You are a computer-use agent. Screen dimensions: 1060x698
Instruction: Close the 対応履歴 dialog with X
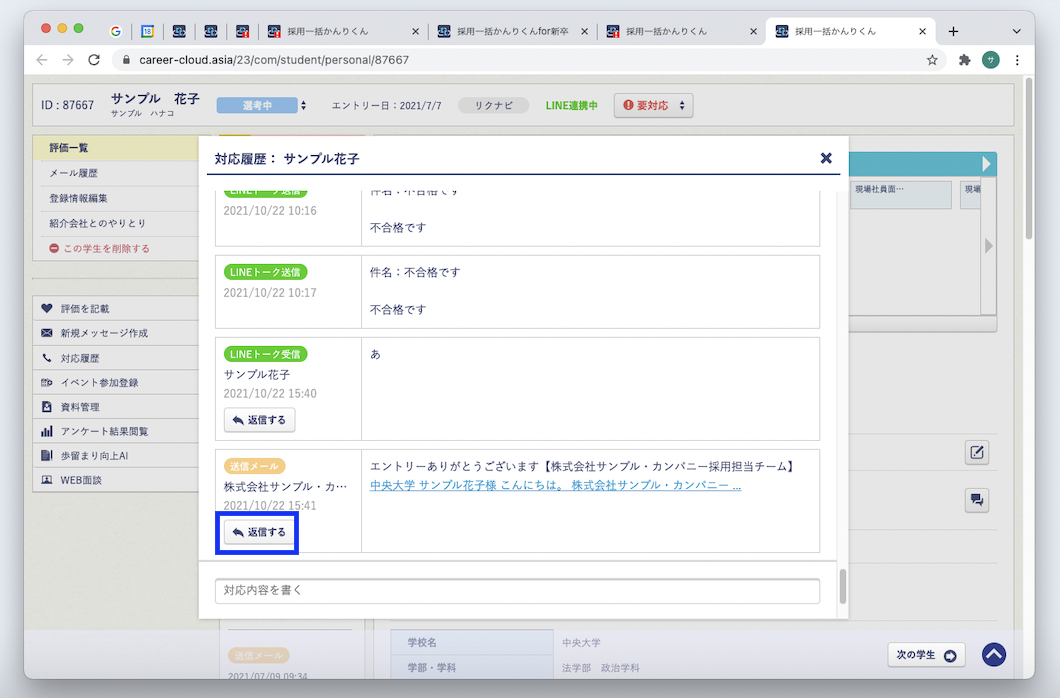[x=825, y=158]
